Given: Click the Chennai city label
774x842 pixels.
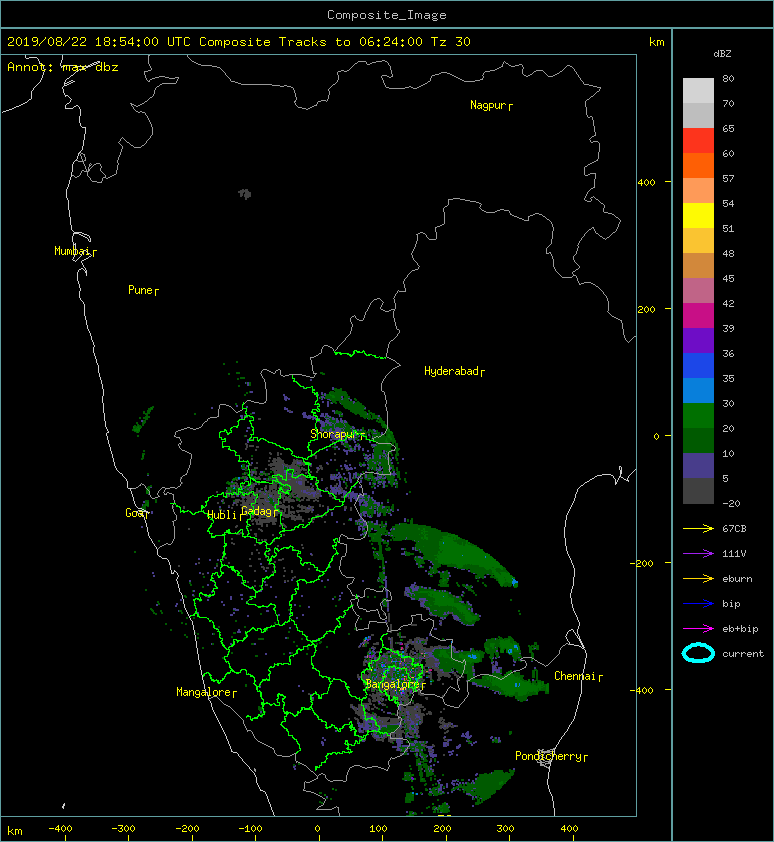Looking at the screenshot, I should [x=575, y=676].
